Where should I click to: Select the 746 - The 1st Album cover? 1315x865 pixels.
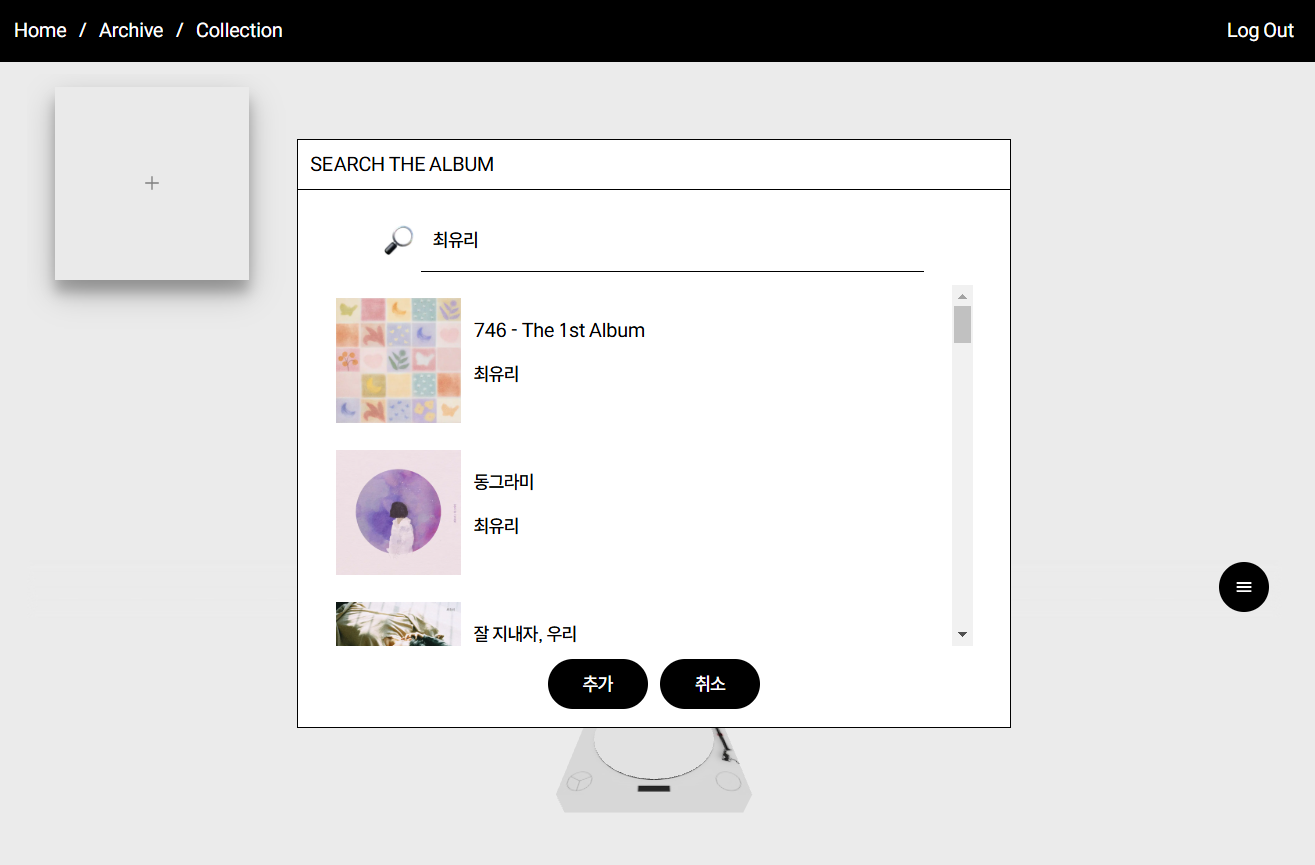point(398,360)
